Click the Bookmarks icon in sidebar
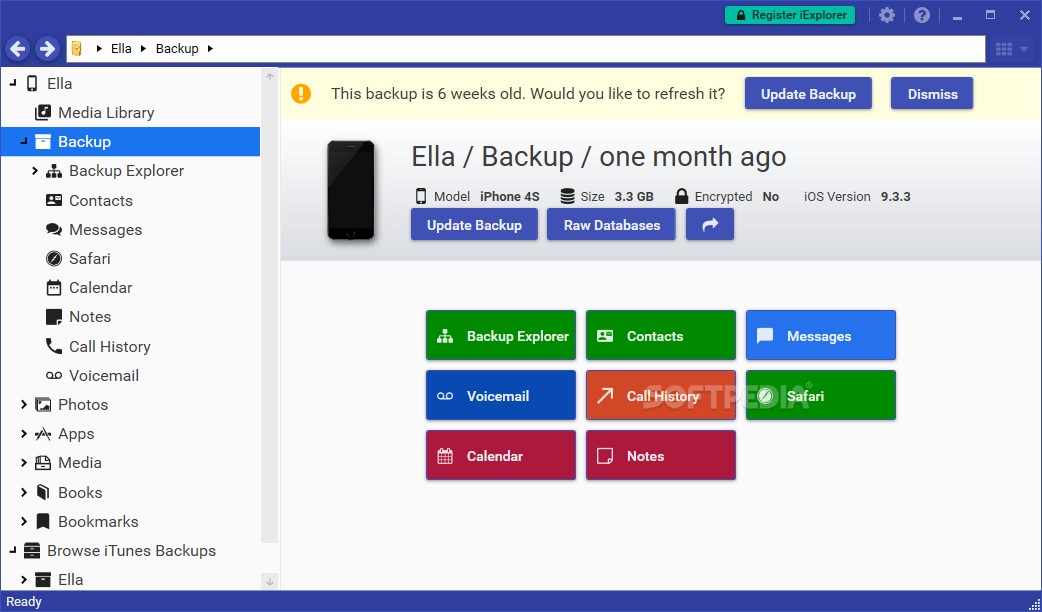 click(43, 522)
